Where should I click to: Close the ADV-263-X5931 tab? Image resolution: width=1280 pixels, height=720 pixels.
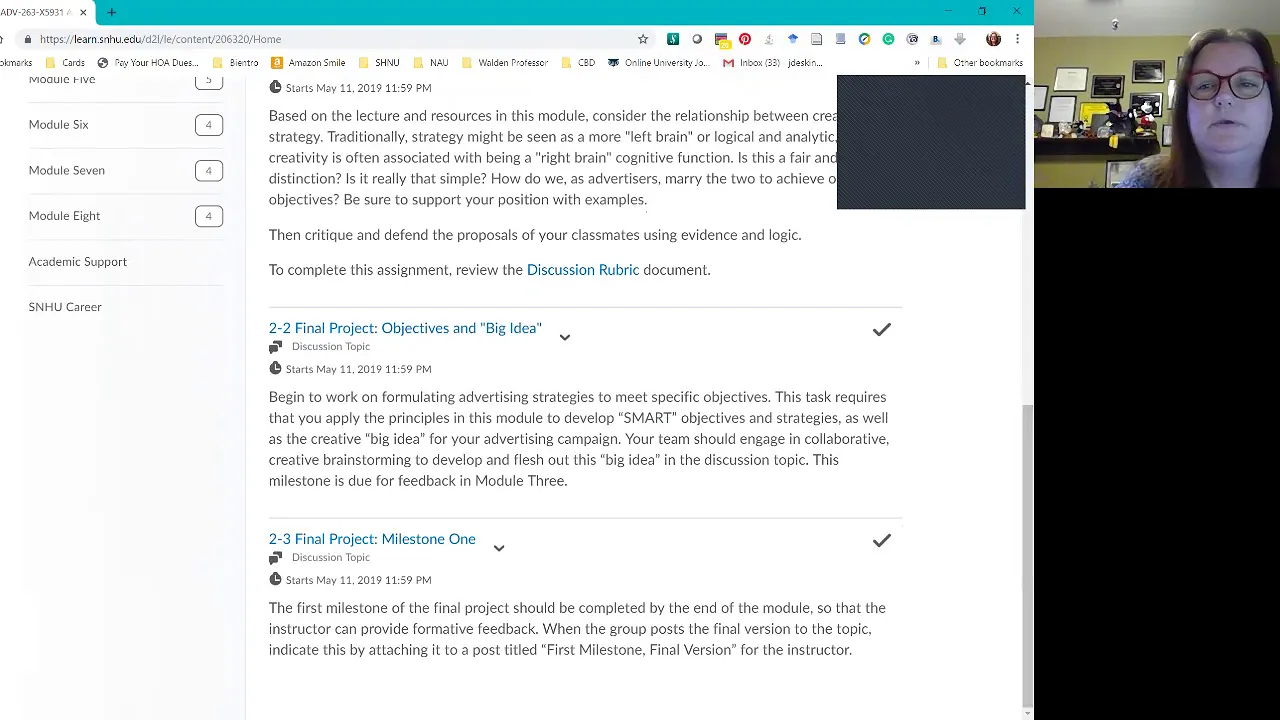point(83,12)
